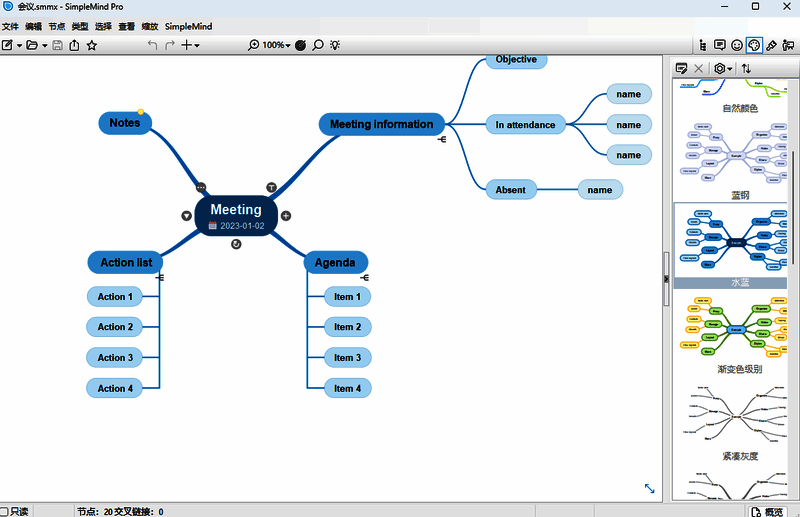Open the outline tree panel

[701, 45]
